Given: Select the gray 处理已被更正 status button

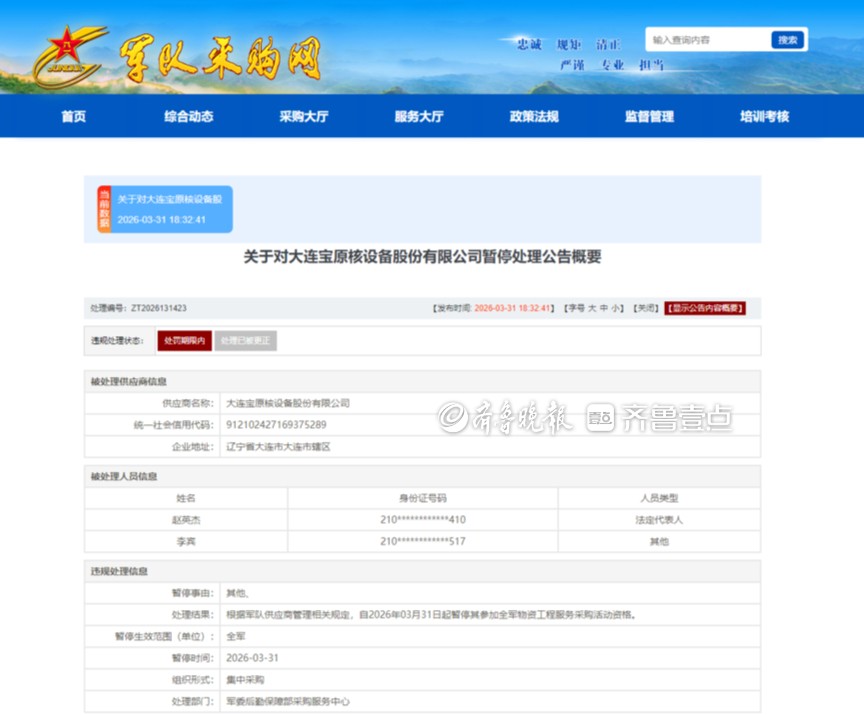Looking at the screenshot, I should pyautogui.click(x=246, y=341).
